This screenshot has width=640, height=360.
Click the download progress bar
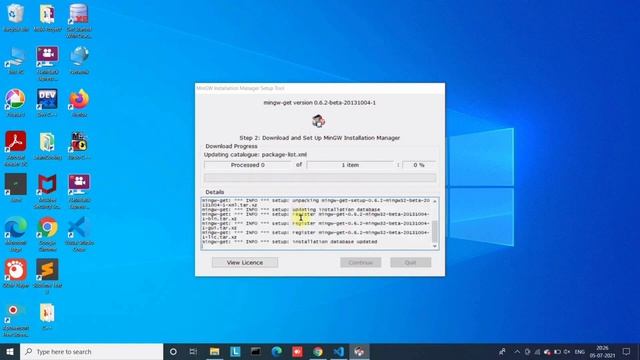tap(320, 178)
